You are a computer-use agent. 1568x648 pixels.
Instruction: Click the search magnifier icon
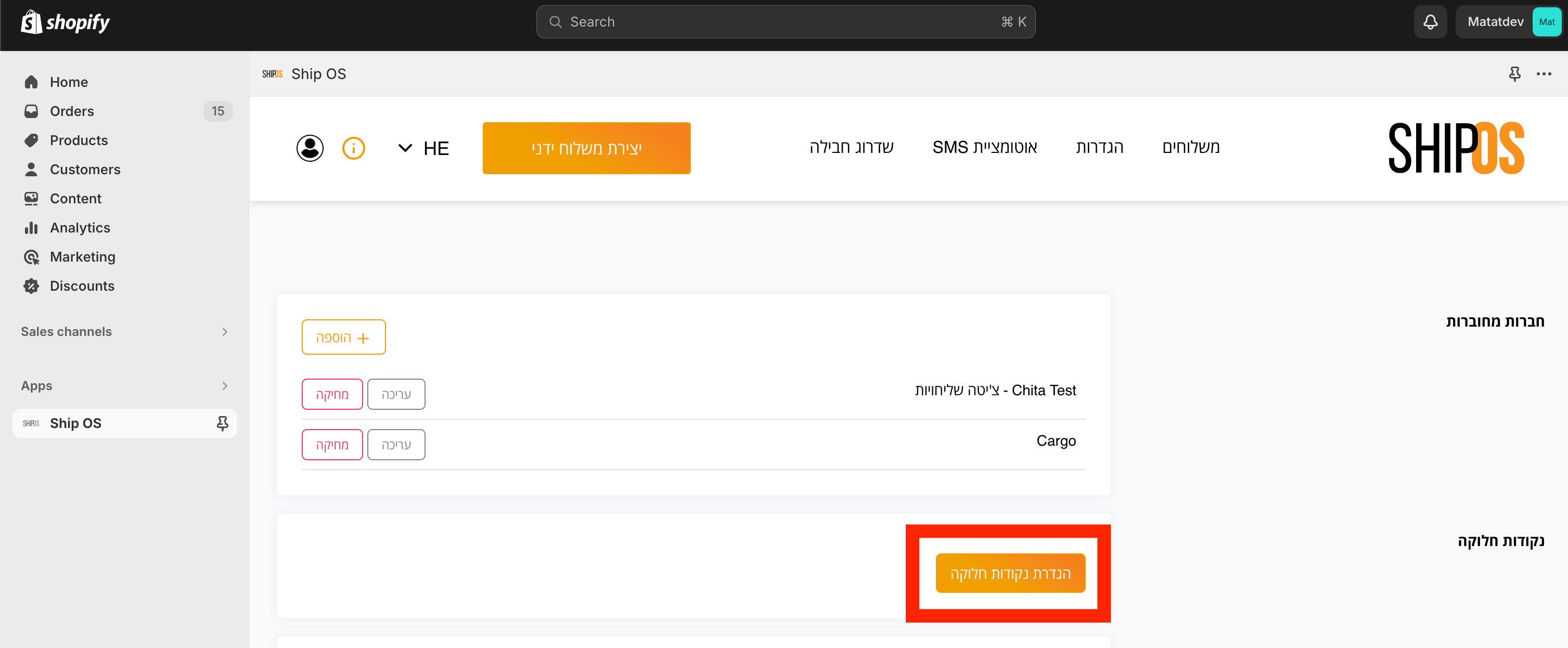pos(555,22)
